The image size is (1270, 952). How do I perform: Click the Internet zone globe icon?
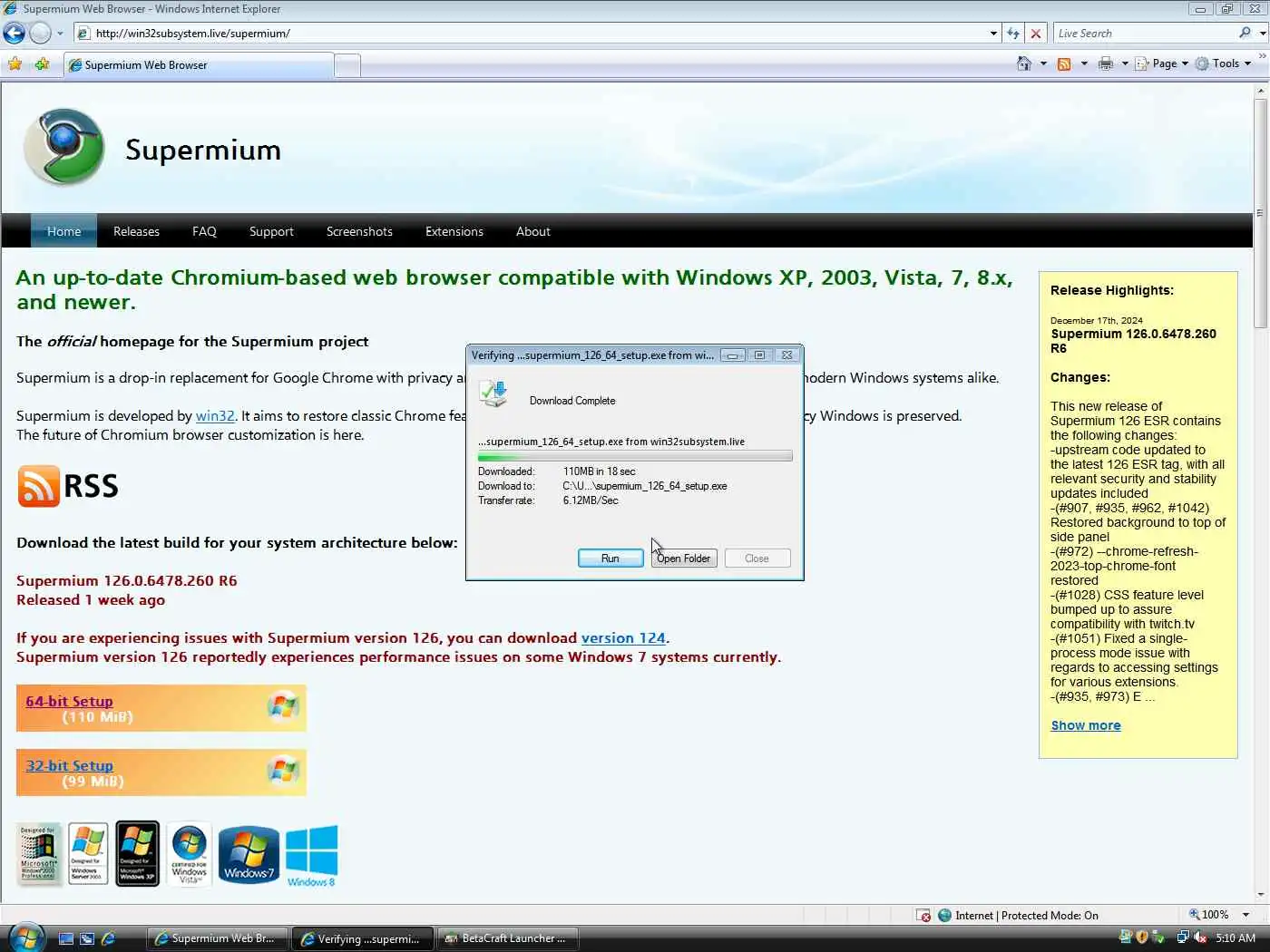tap(945, 916)
